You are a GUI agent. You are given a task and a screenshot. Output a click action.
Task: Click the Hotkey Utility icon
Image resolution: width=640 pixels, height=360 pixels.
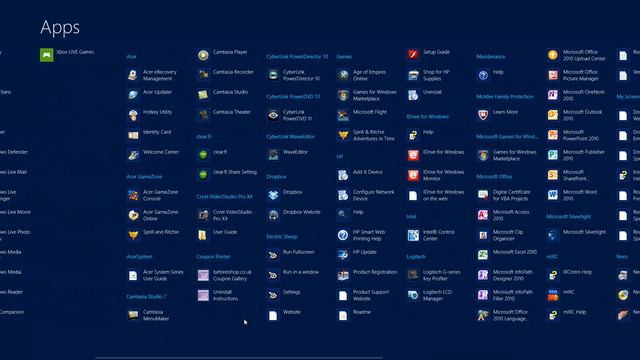point(133,115)
